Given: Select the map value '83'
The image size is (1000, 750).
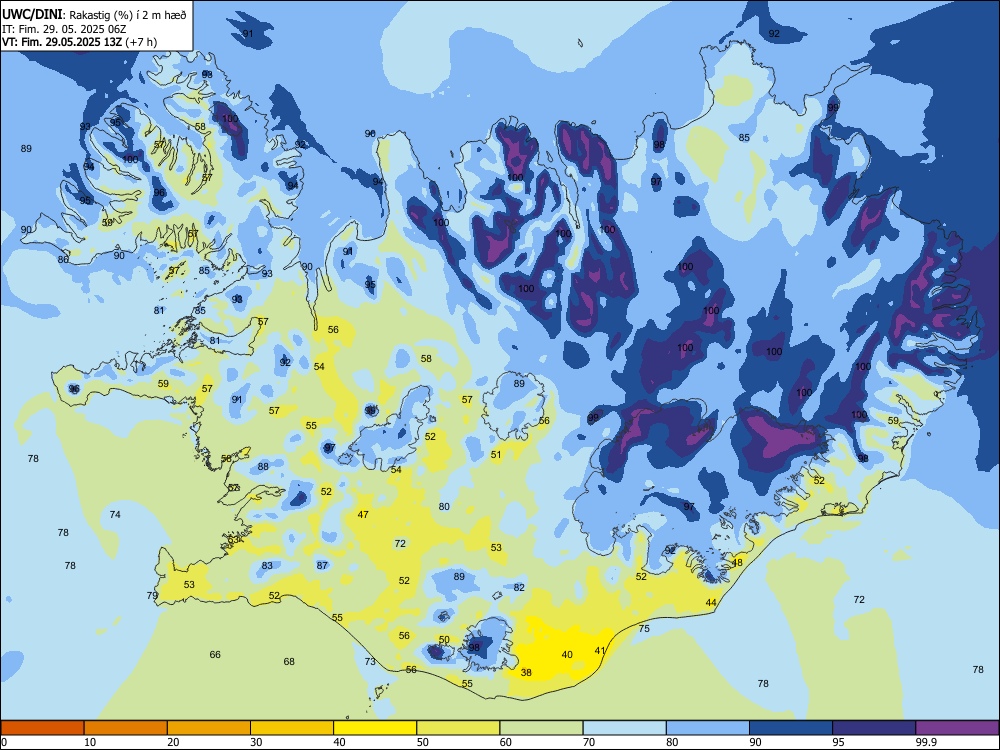Looking at the screenshot, I should coord(267,566).
